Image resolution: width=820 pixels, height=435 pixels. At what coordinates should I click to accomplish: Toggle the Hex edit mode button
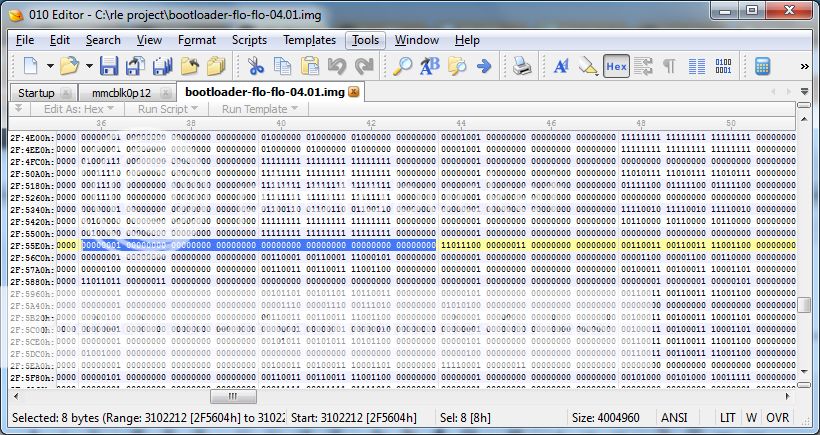(x=616, y=67)
